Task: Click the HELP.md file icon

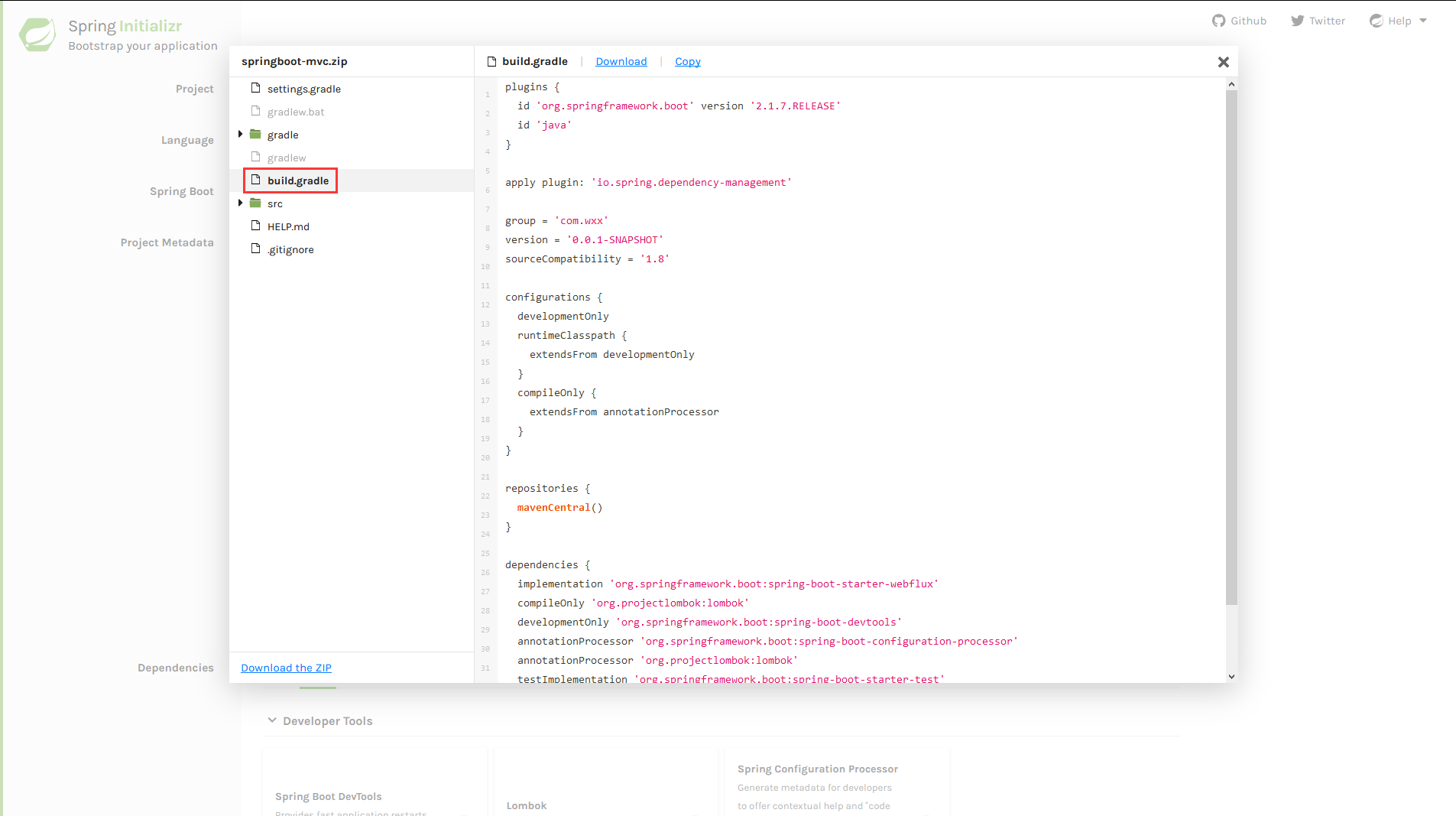Action: click(x=256, y=226)
